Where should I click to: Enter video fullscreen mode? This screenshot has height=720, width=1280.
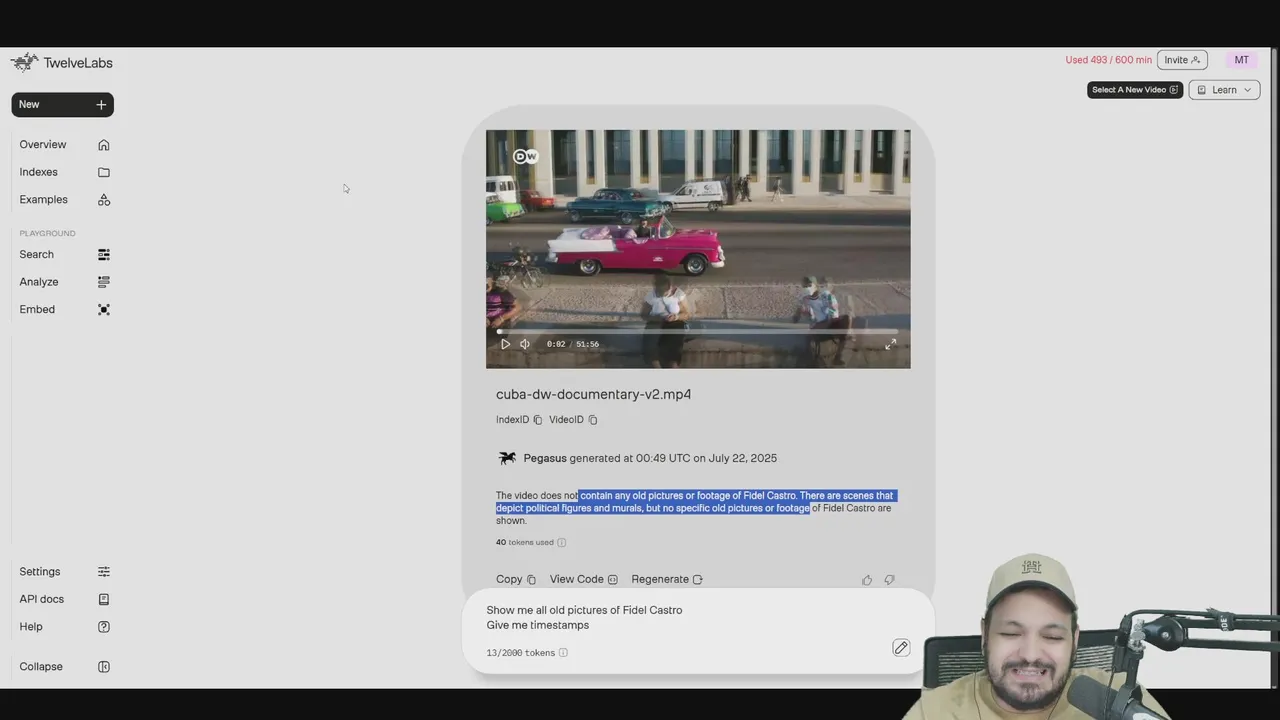coord(890,344)
